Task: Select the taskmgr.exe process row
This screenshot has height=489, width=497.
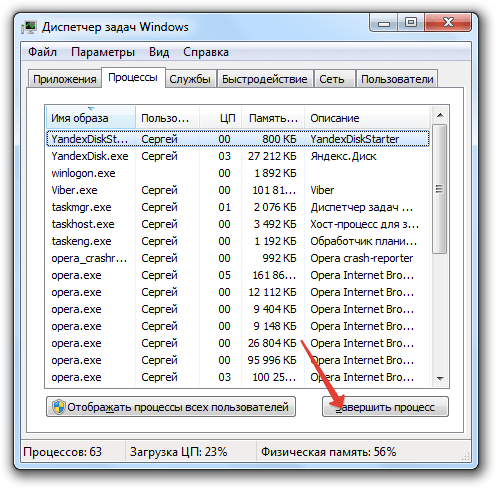Action: (238, 207)
